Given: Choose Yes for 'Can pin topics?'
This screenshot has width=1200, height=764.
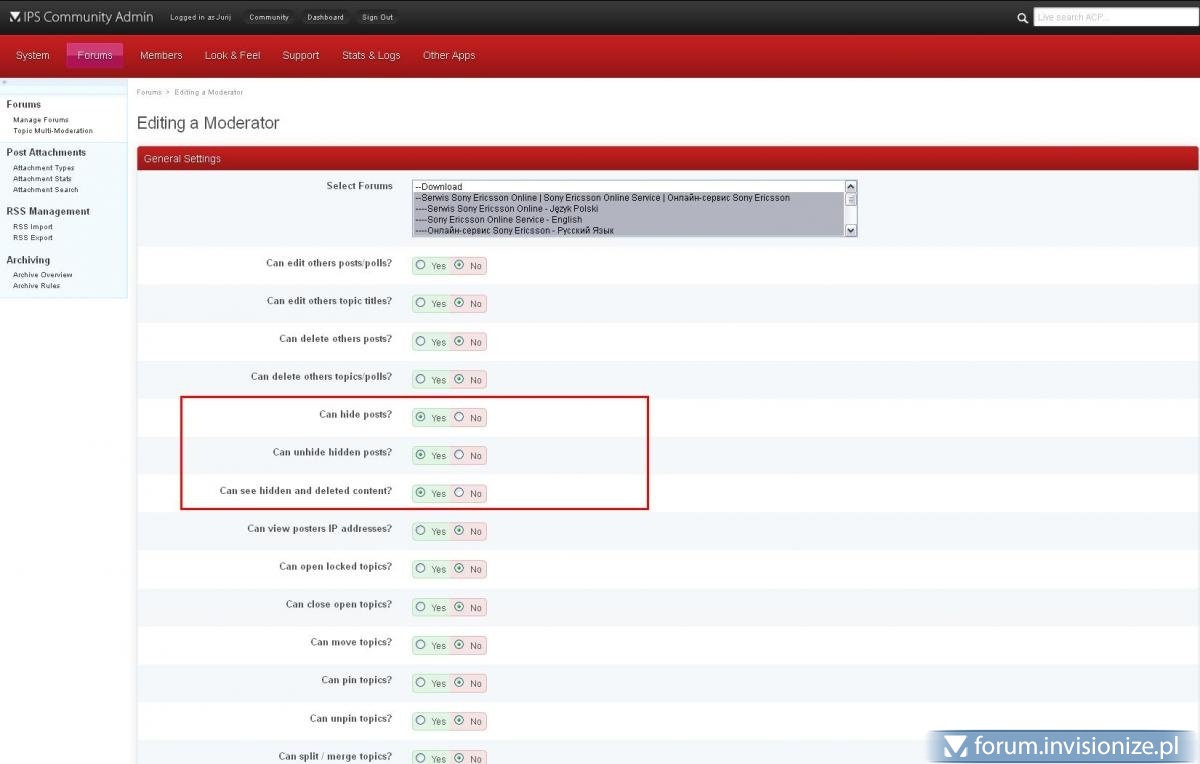Looking at the screenshot, I should click(421, 683).
